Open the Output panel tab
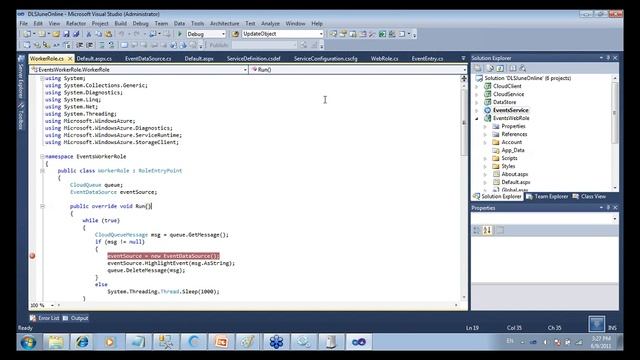Screen dimensions: 640x360 [x=76, y=318]
